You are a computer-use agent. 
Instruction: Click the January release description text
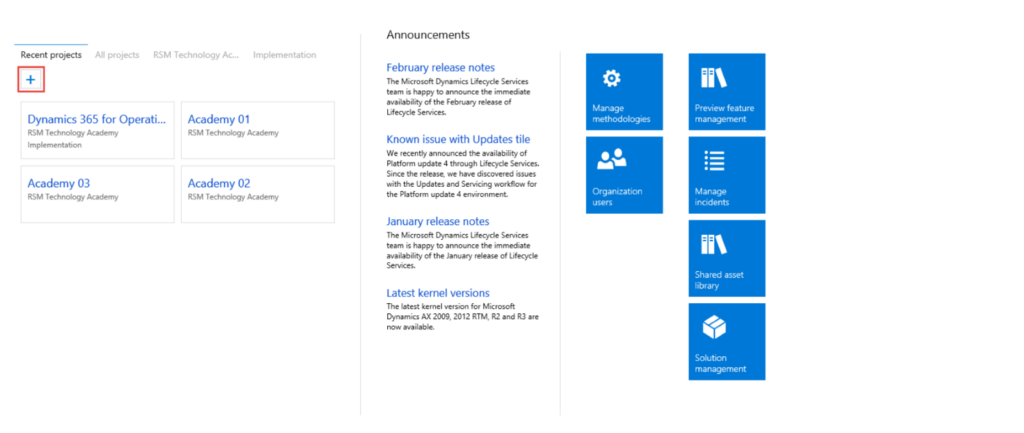coord(462,250)
